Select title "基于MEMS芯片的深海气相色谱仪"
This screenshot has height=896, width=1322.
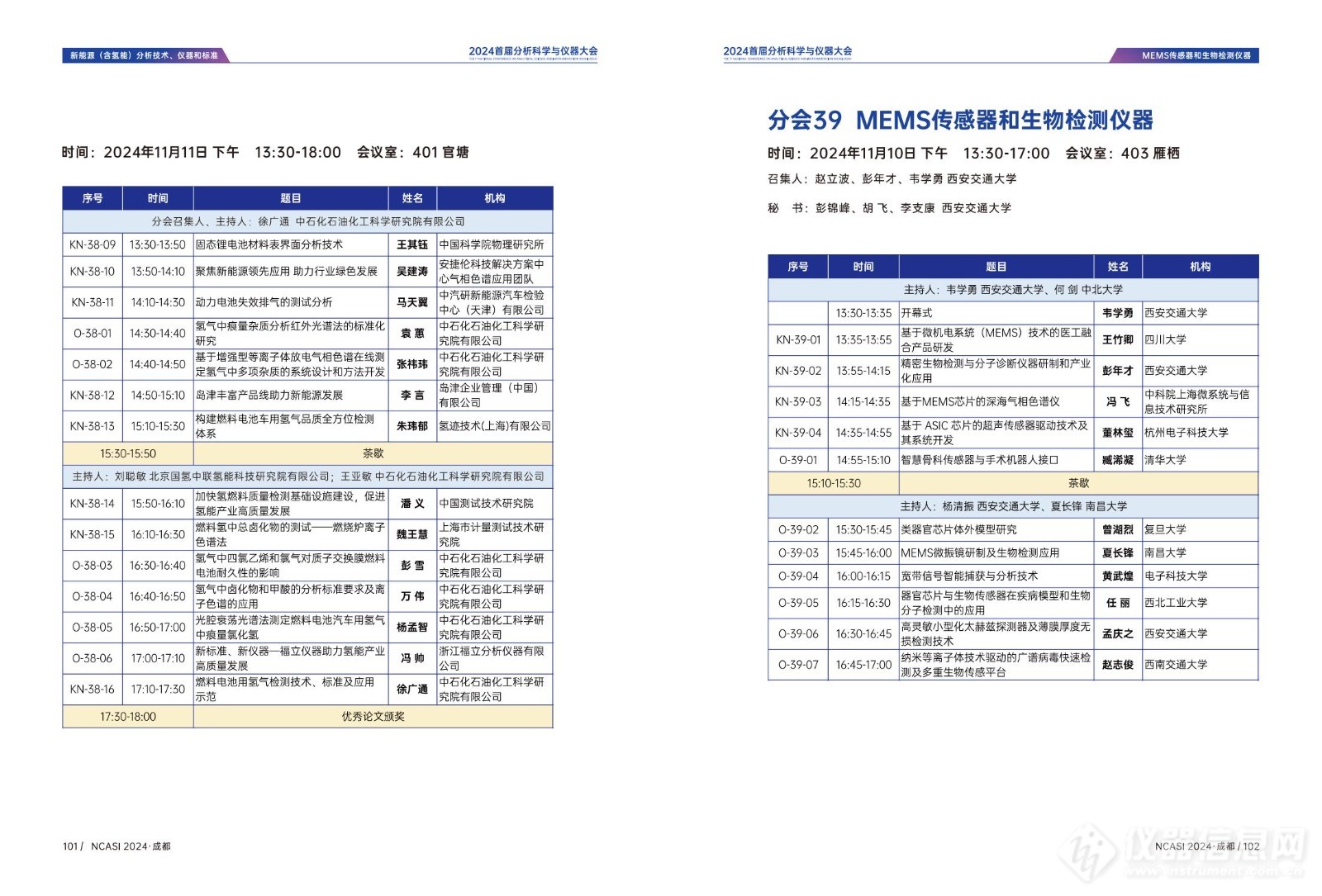(x=980, y=401)
